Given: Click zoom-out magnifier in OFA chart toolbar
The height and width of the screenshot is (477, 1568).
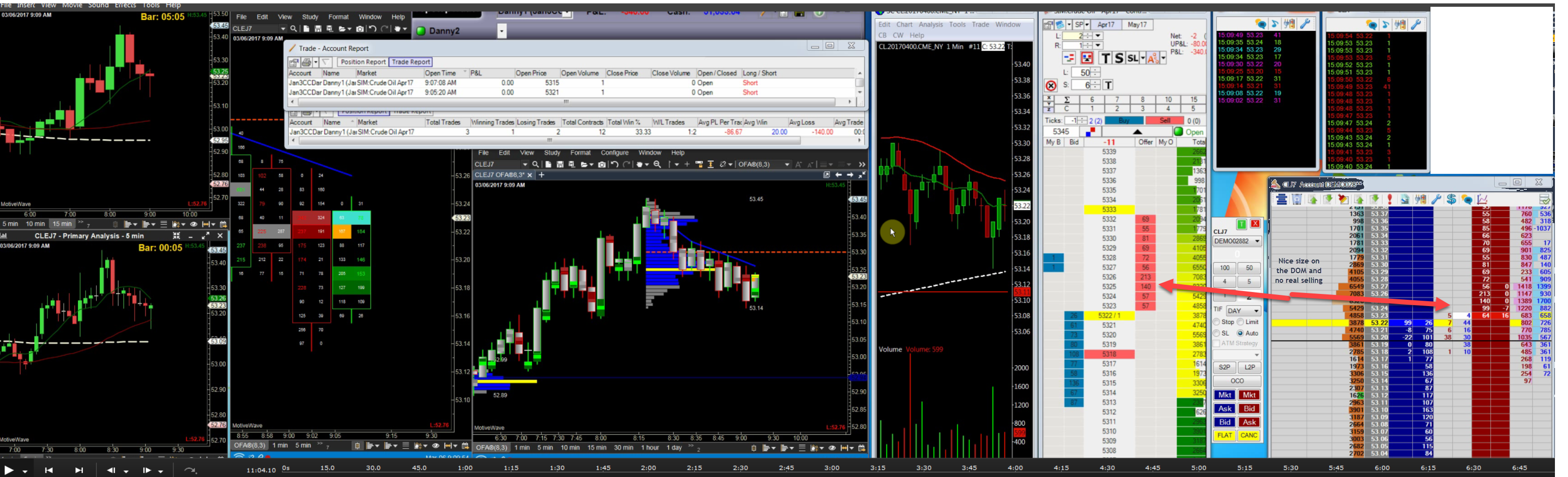Looking at the screenshot, I should point(658,164).
